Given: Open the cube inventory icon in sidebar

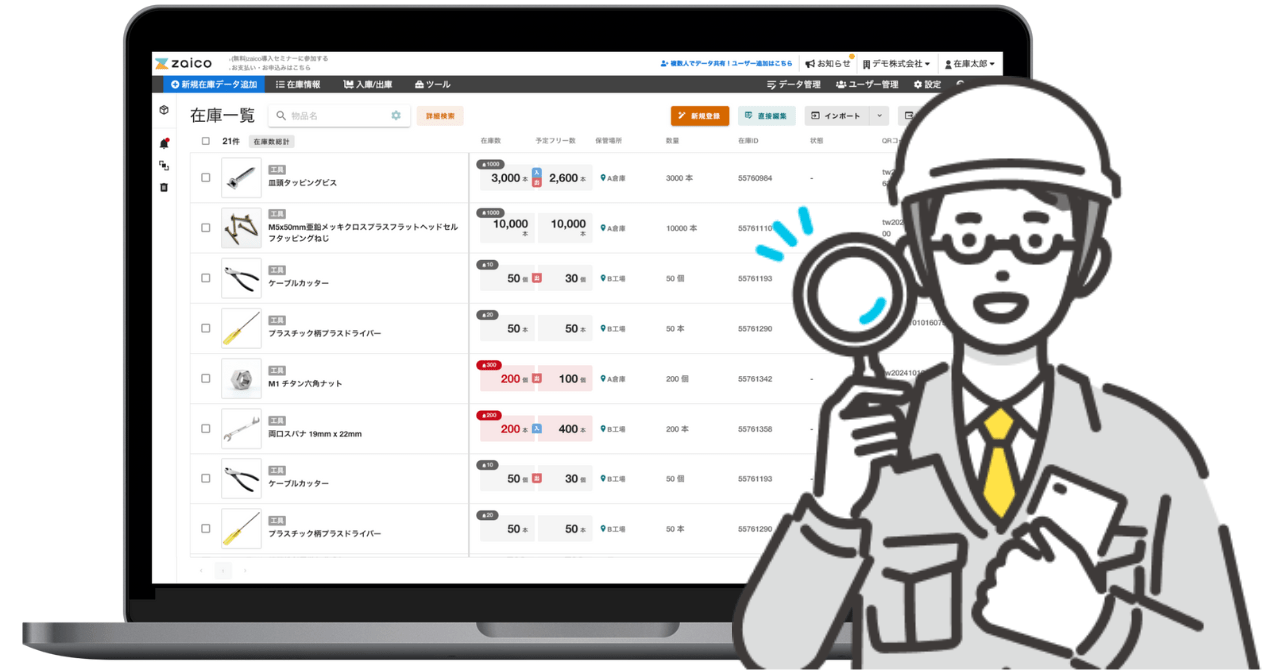Looking at the screenshot, I should coord(164,110).
